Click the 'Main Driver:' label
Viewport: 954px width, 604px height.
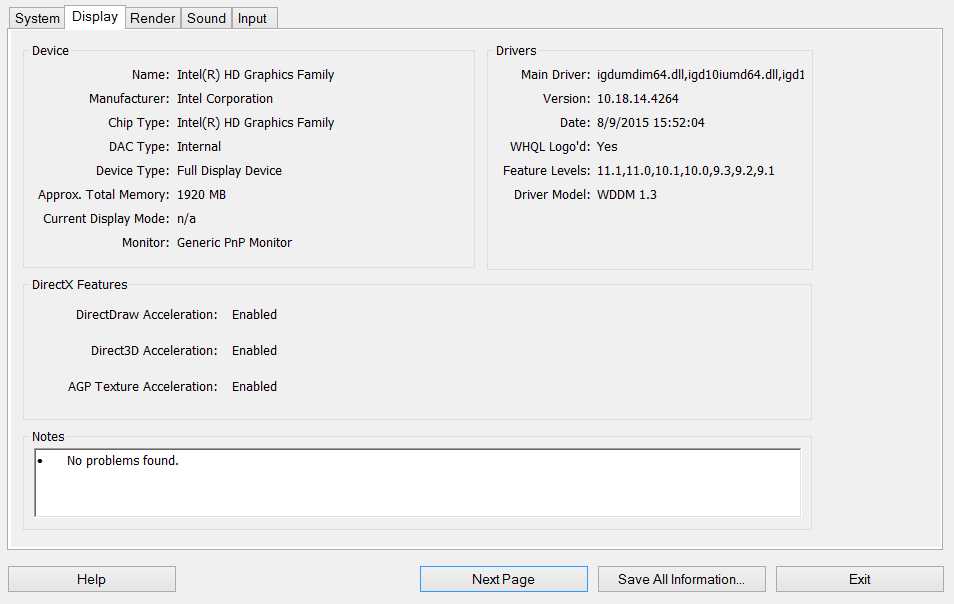pos(555,75)
